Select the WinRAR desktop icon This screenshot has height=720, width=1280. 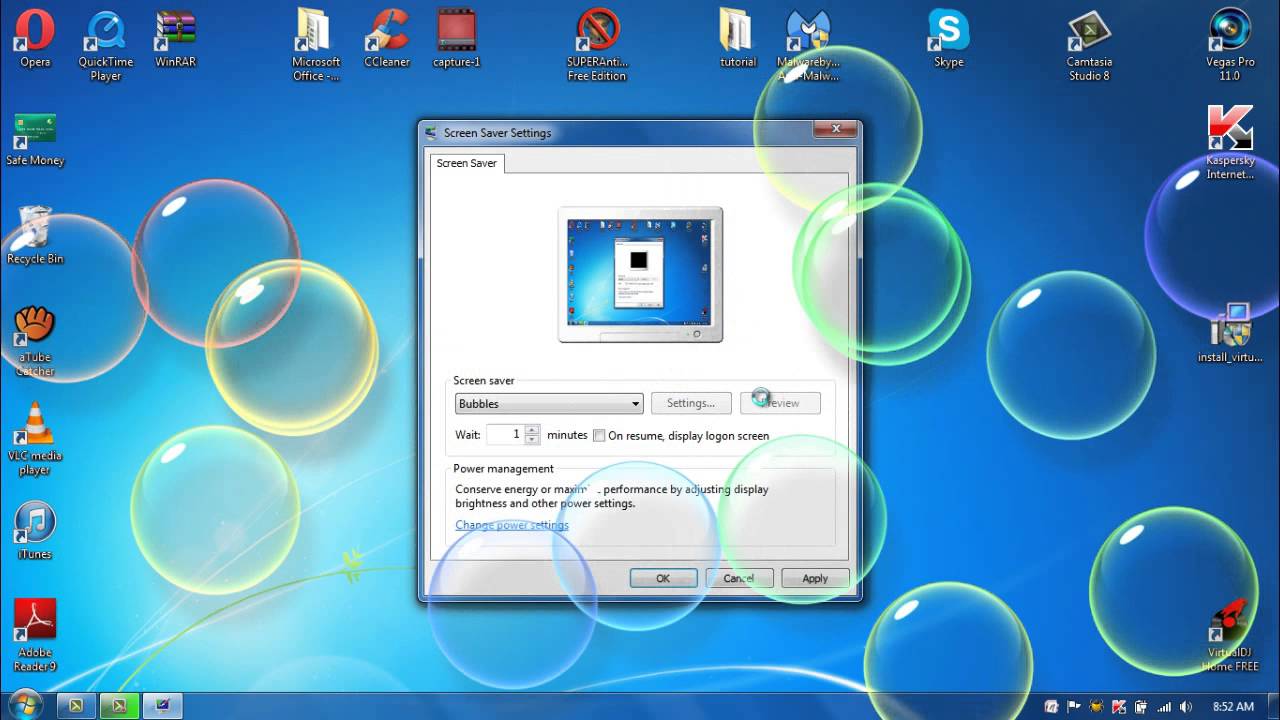tap(176, 38)
